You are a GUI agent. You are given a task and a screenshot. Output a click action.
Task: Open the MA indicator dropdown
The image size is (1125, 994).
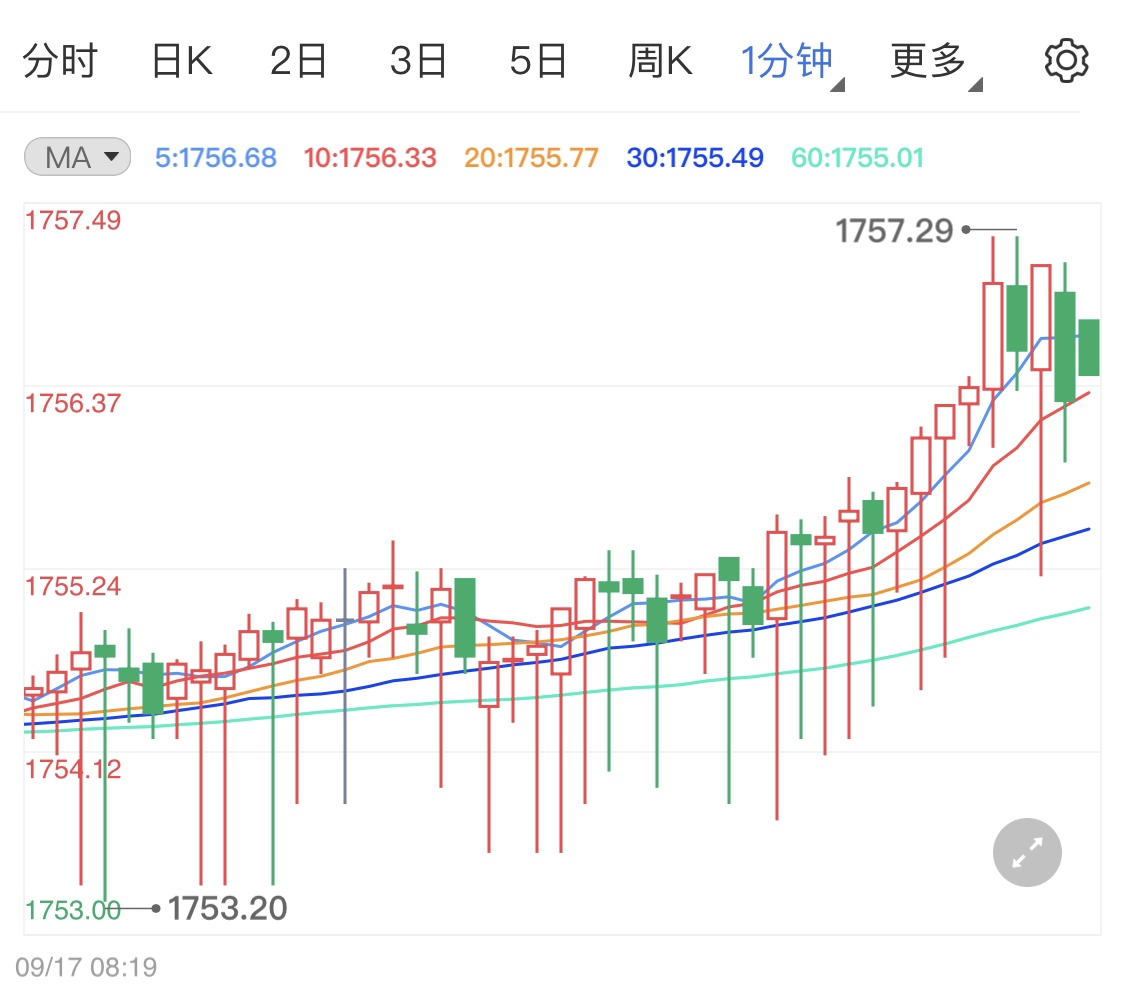[77, 156]
